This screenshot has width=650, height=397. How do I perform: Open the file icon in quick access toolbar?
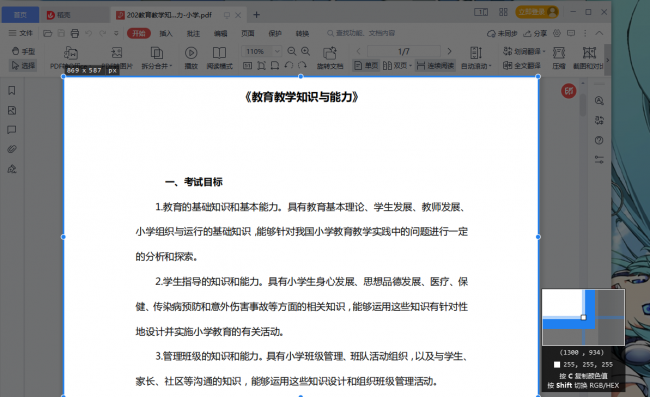click(48, 33)
